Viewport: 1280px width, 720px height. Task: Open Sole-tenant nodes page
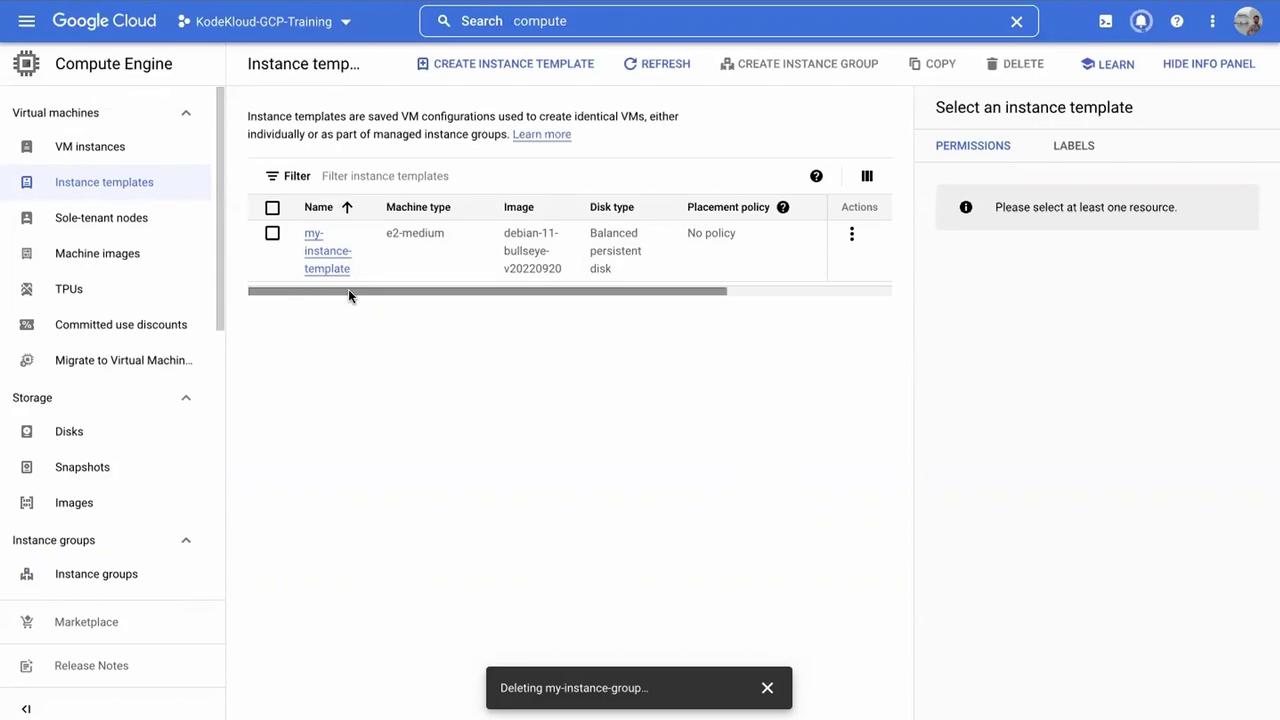101,218
